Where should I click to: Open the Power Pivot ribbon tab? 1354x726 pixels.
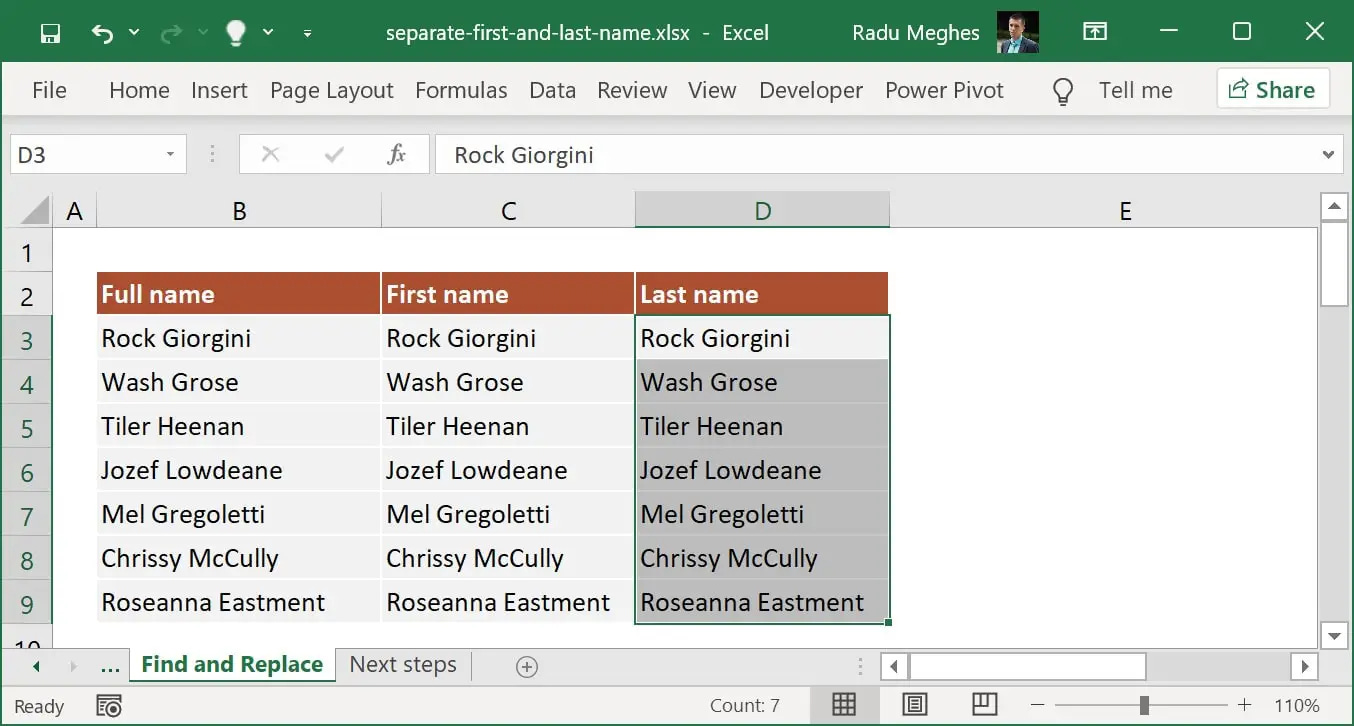(944, 90)
